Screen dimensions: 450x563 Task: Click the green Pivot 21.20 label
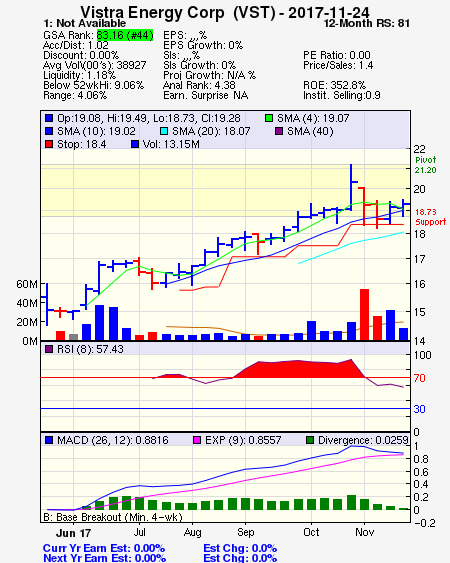[x=426, y=165]
